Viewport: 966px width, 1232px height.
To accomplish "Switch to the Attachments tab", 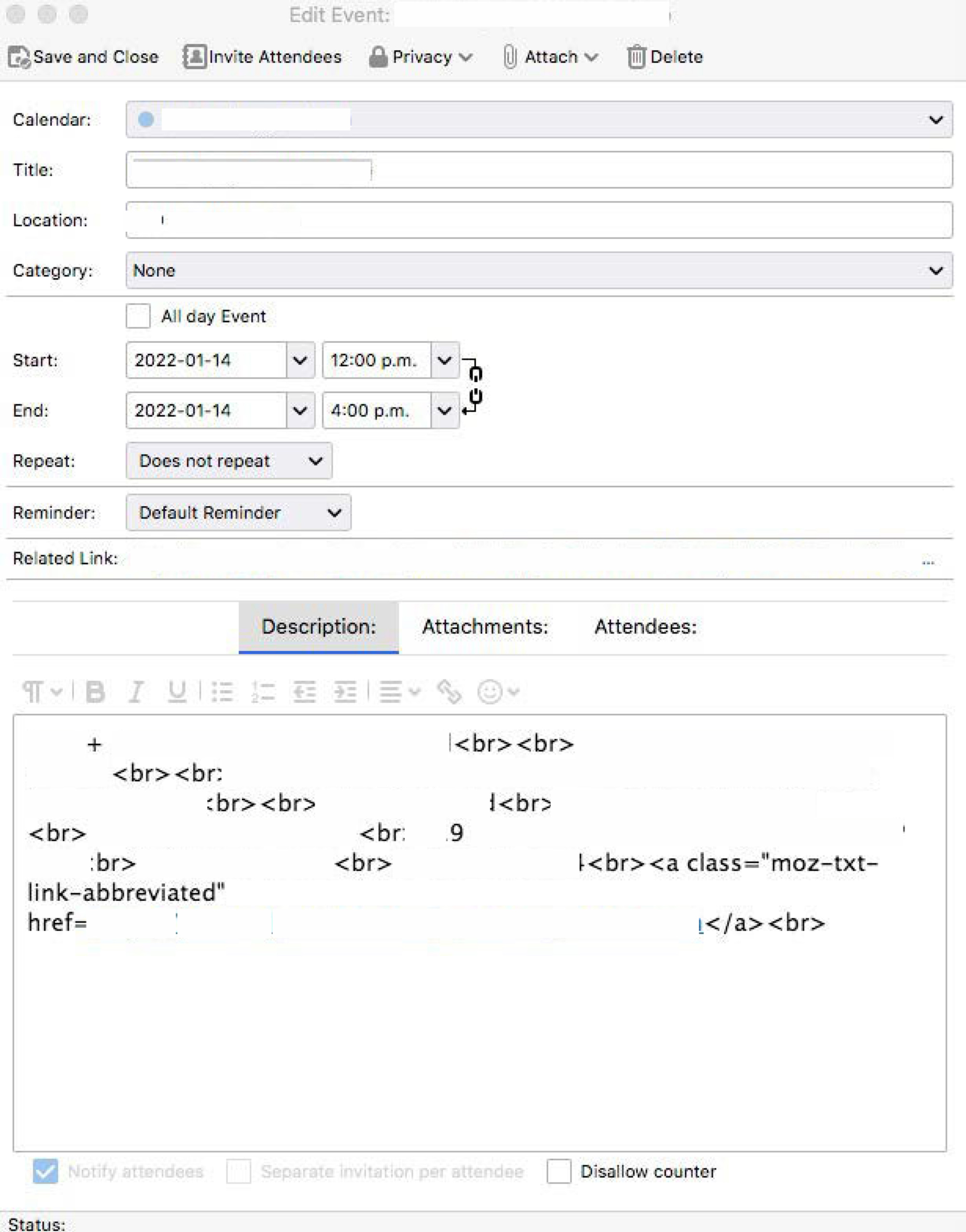I will click(x=485, y=626).
